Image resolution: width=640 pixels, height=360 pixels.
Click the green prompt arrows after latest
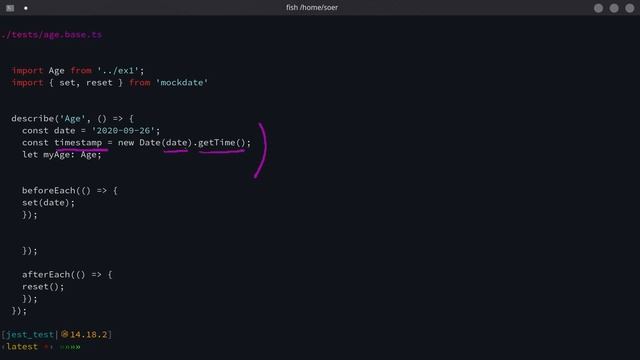click(70, 347)
